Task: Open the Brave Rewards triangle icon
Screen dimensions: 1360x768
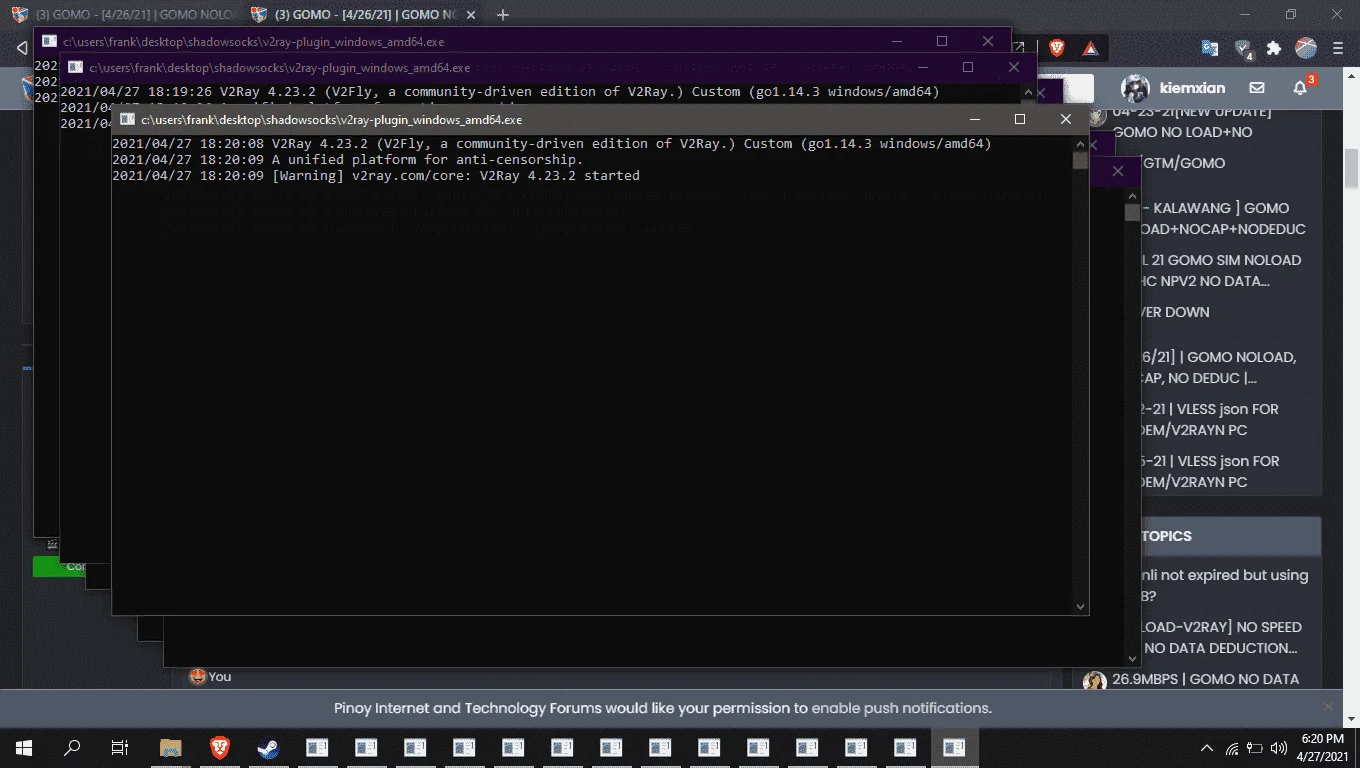Action: pyautogui.click(x=1090, y=47)
